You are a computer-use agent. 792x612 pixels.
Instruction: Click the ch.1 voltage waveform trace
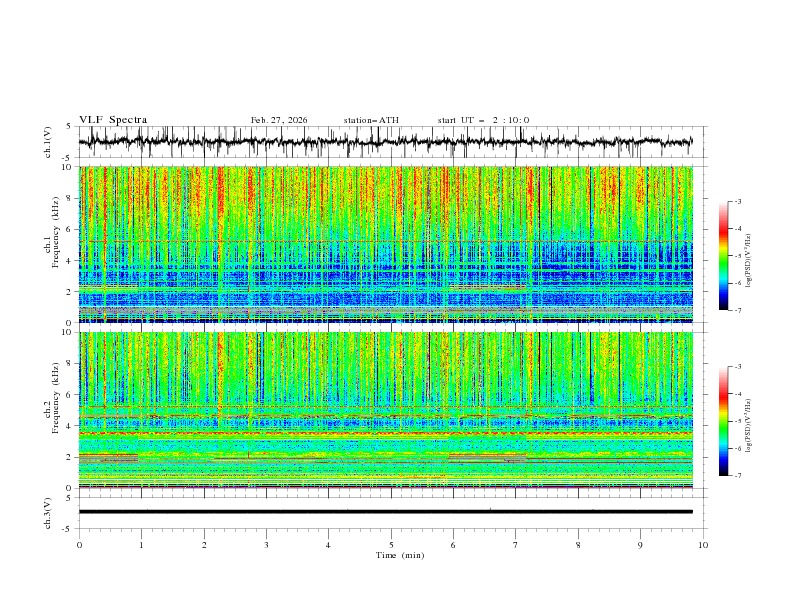[x=385, y=142]
